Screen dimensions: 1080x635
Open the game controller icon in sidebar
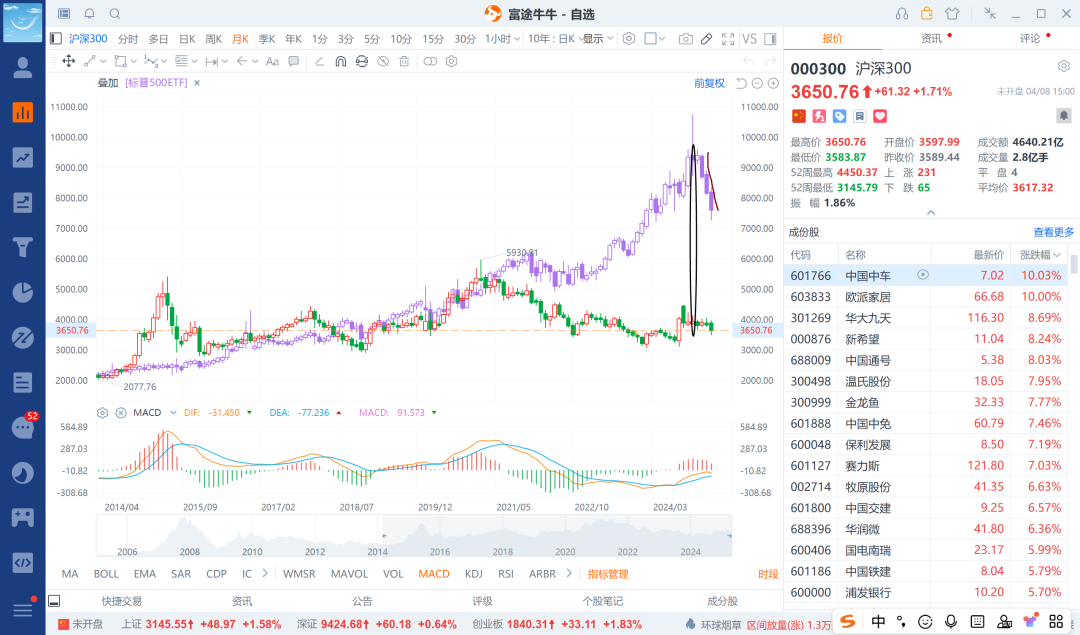(23, 517)
